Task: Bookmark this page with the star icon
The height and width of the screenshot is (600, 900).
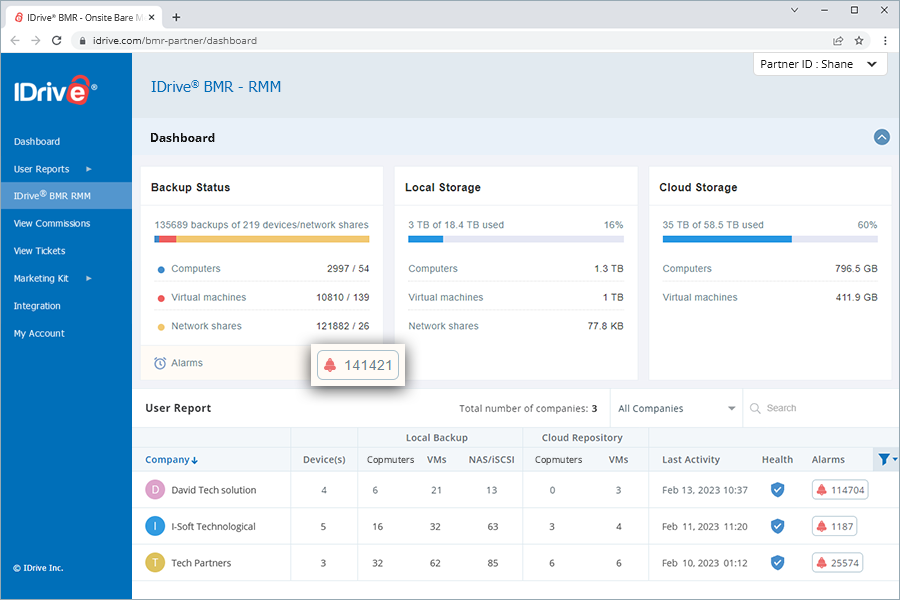Action: tap(859, 41)
